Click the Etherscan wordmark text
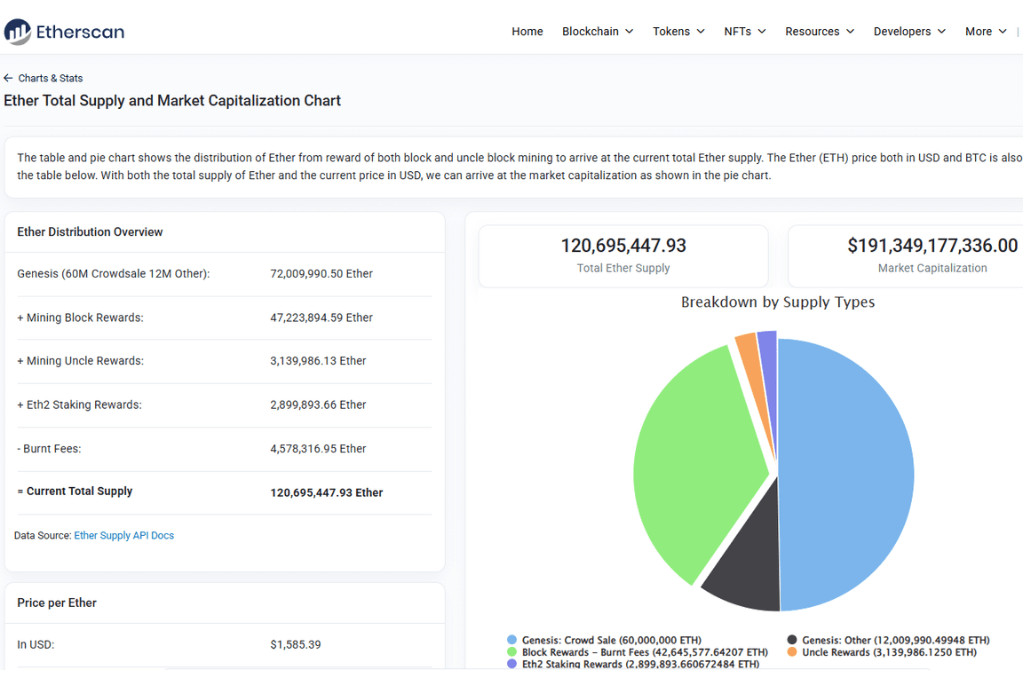This screenshot has width=1024, height=683. [x=80, y=32]
